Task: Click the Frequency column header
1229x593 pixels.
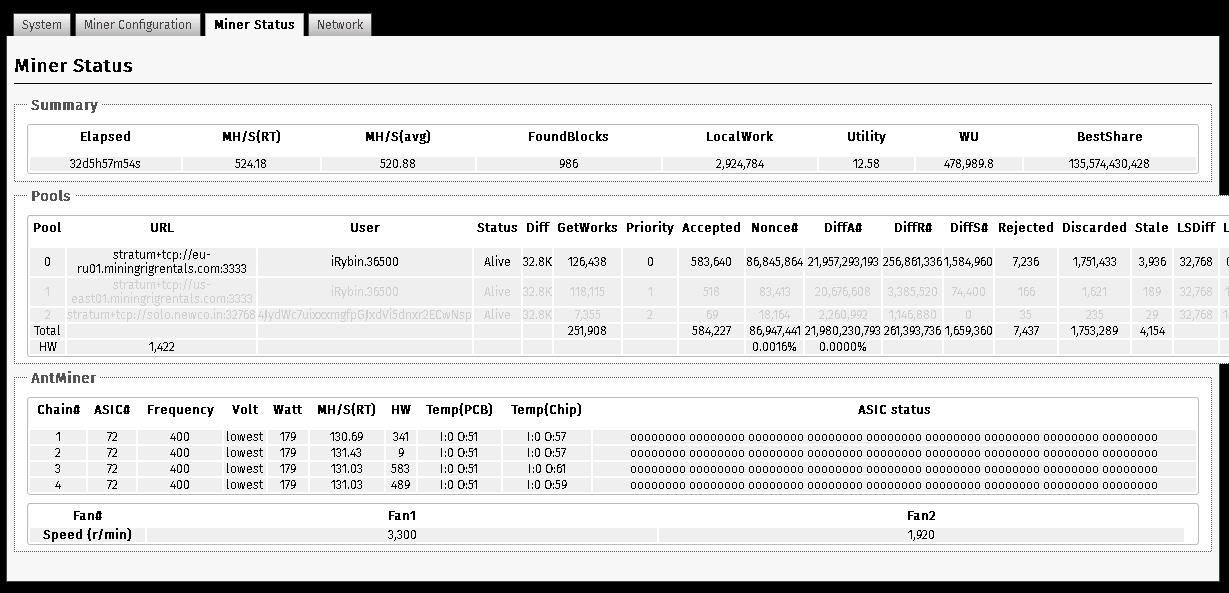Action: pos(180,410)
